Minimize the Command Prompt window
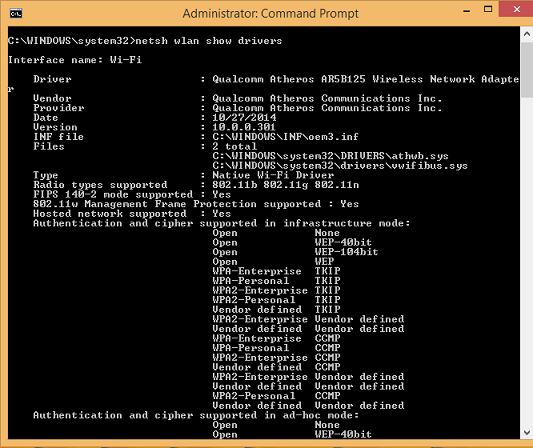Screen dimensions: 533x448 (x=467, y=10)
